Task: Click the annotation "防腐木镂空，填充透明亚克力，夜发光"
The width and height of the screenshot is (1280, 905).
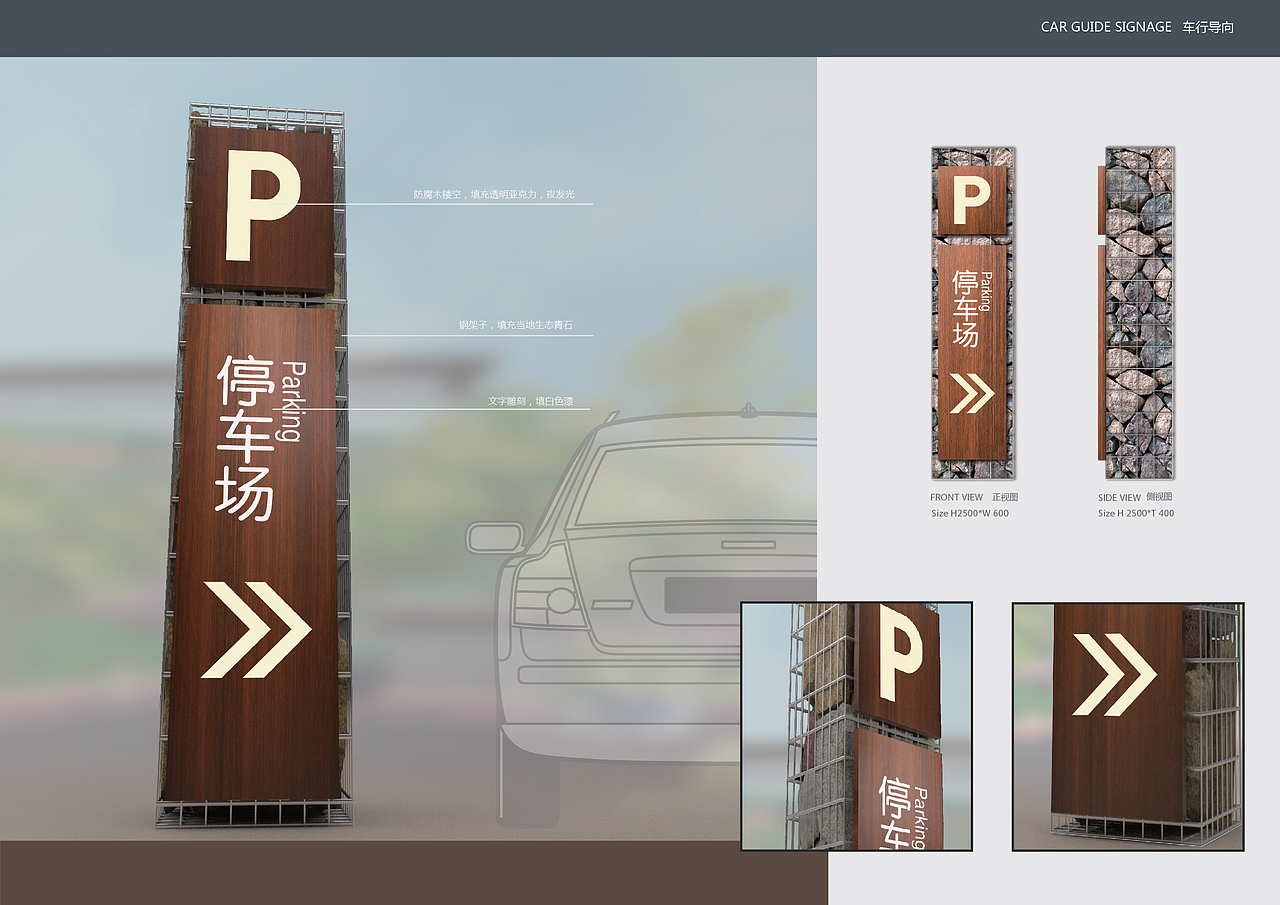Action: pos(494,194)
